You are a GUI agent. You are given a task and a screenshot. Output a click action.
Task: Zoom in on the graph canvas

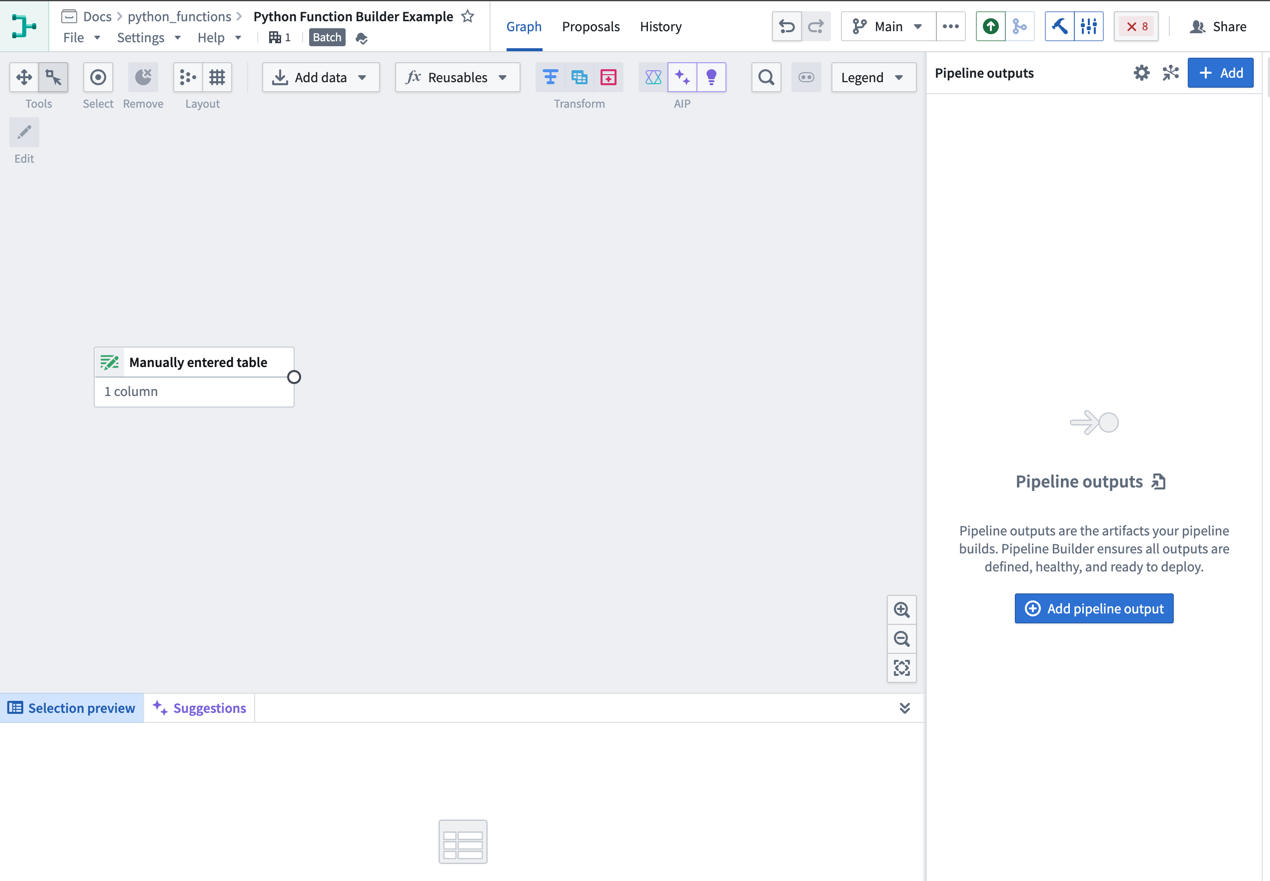tap(902, 610)
